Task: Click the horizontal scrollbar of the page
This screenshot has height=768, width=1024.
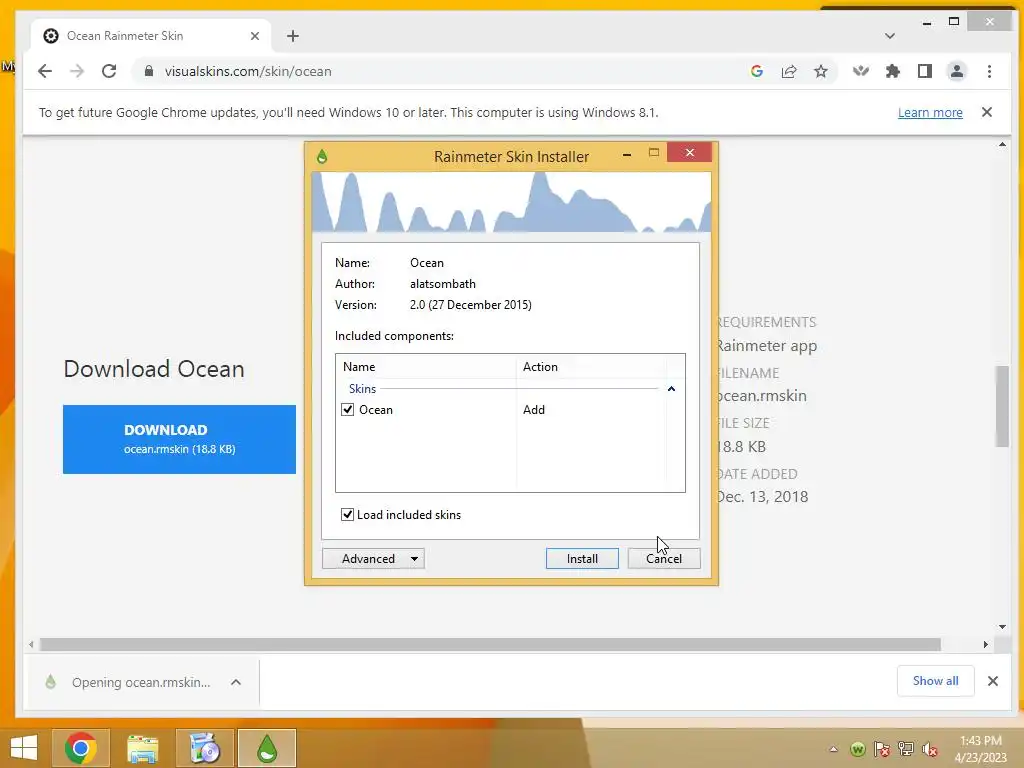Action: click(x=490, y=645)
